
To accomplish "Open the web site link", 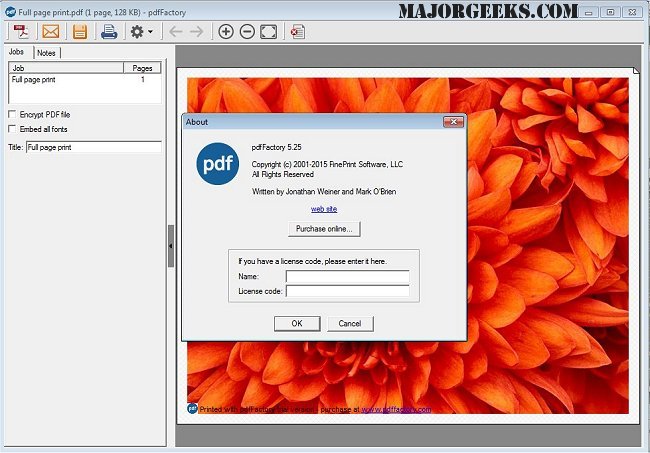I will pyautogui.click(x=324, y=209).
